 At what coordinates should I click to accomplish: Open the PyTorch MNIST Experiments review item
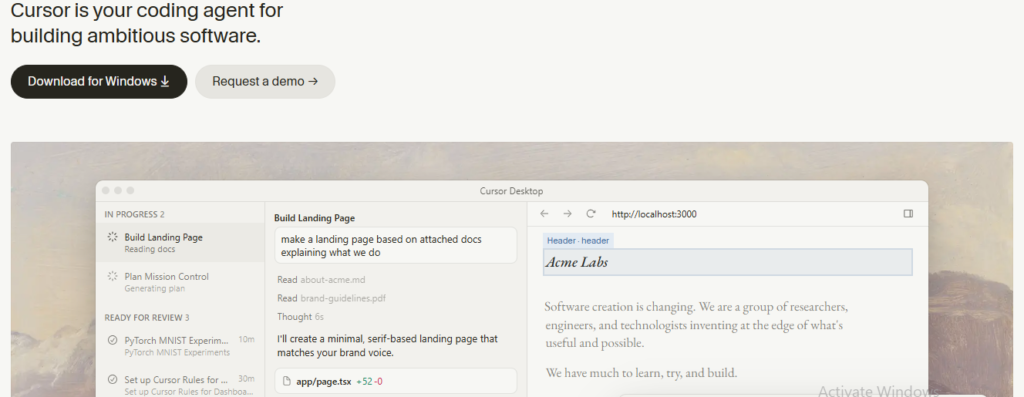click(180, 345)
